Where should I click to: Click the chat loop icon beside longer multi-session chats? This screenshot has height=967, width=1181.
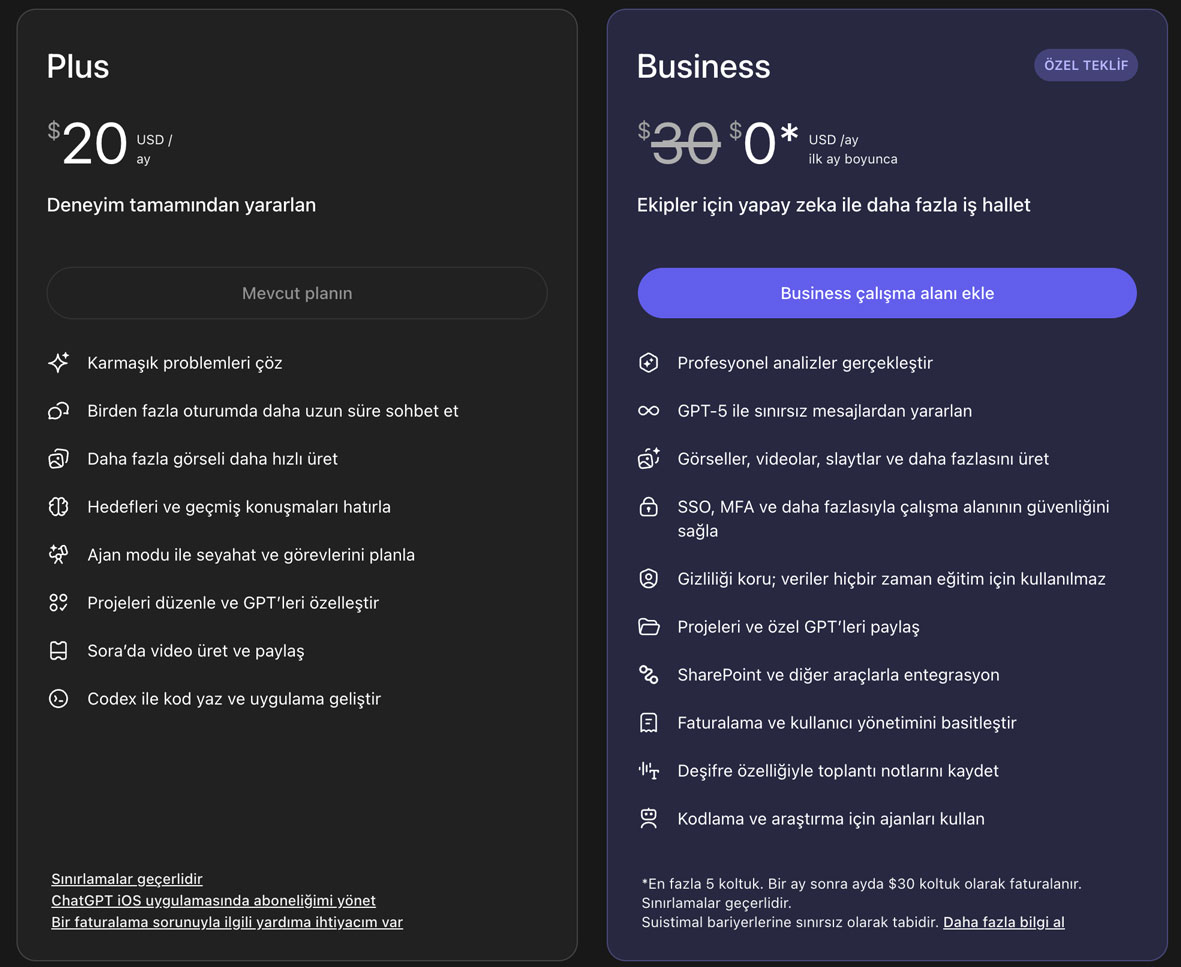(59, 411)
